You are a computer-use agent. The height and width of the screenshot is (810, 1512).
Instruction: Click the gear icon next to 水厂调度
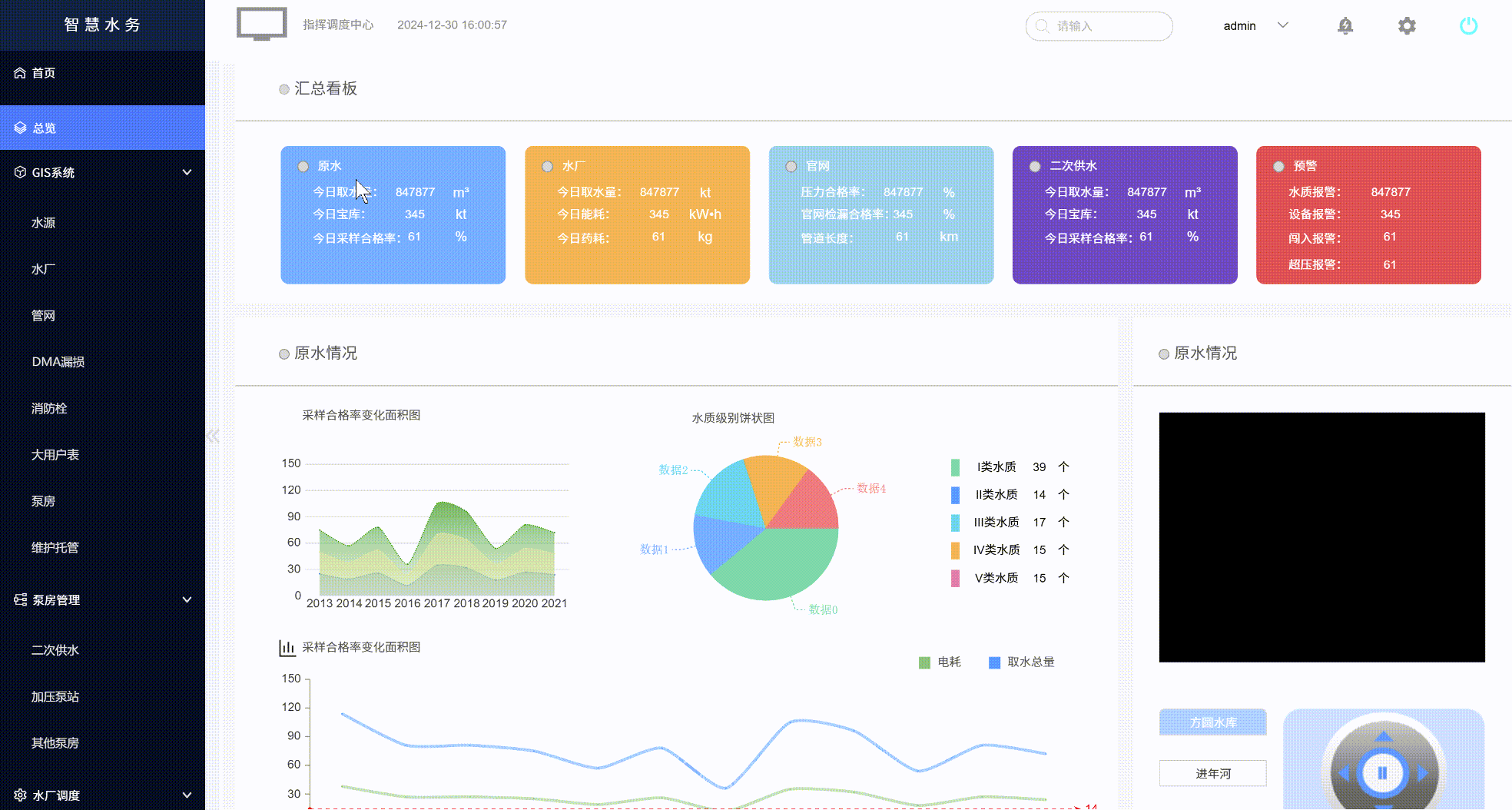click(x=20, y=795)
